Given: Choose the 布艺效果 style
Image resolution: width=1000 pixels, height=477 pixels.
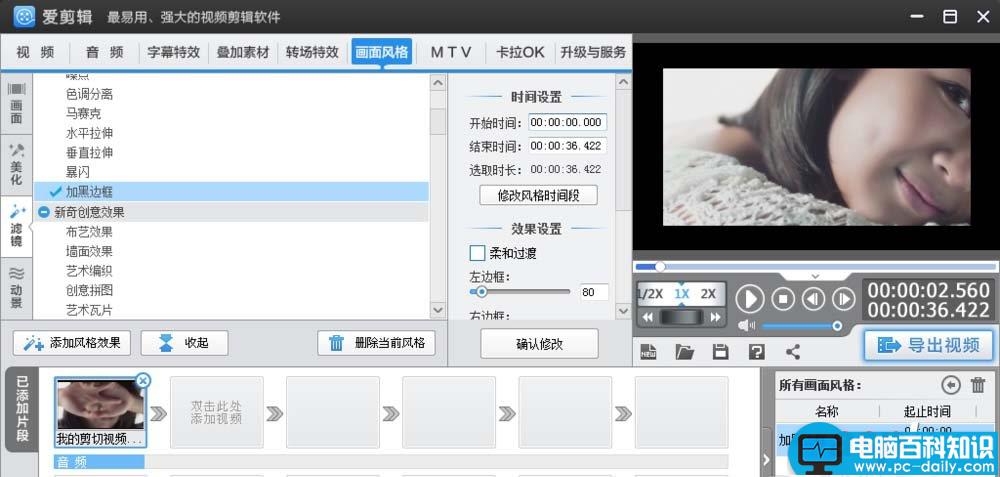Looking at the screenshot, I should click(x=89, y=231).
